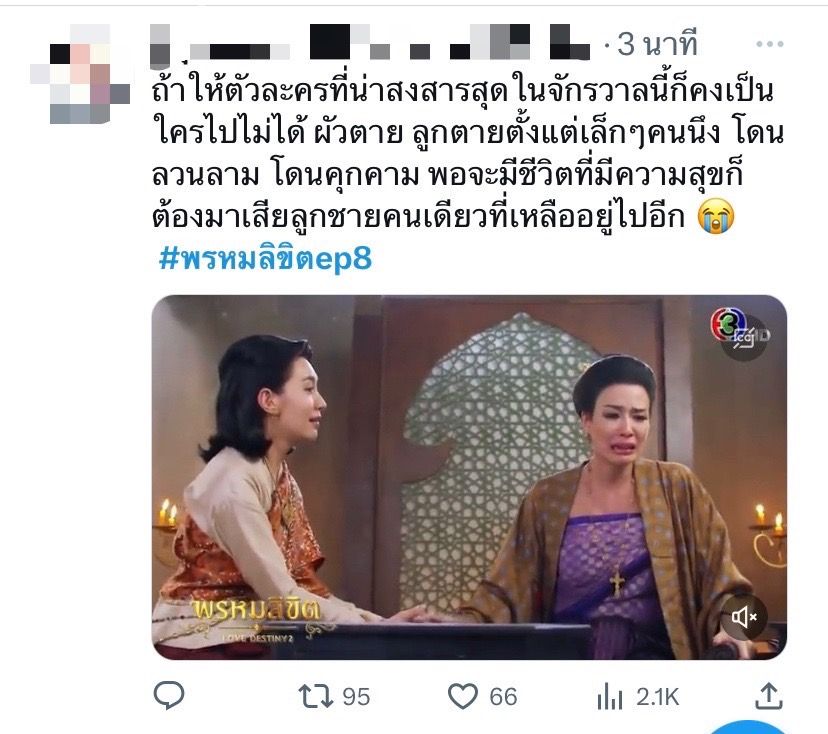
Task: Click the retweet arrows icon
Action: (x=316, y=696)
